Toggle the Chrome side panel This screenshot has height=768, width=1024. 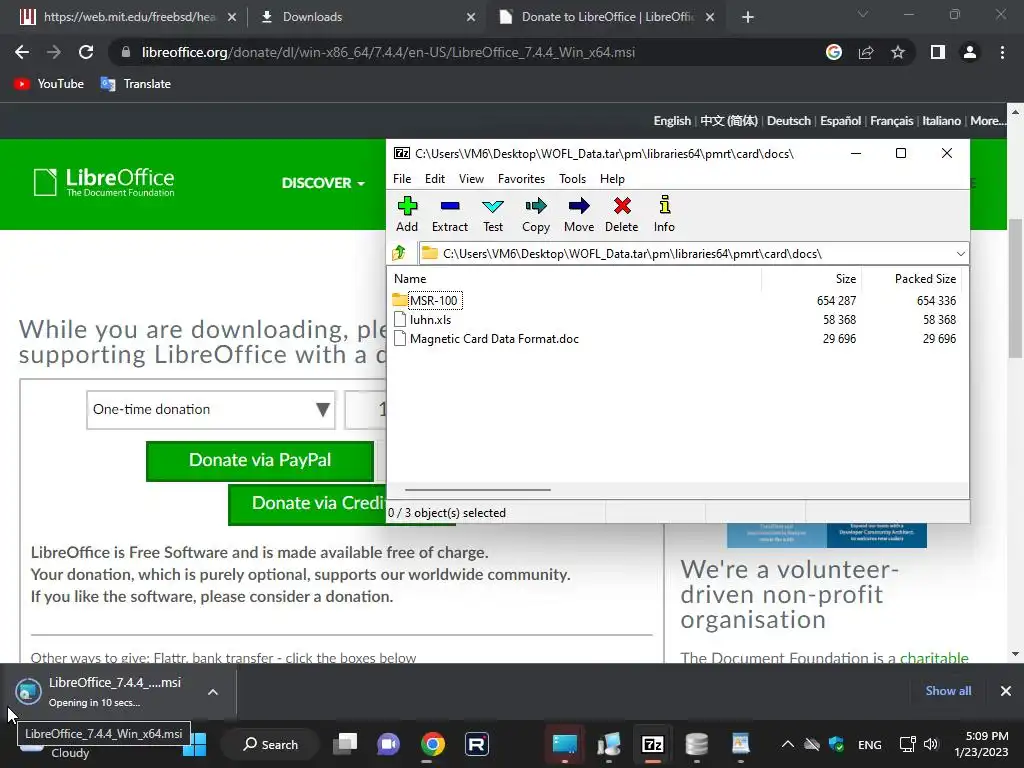[x=938, y=52]
